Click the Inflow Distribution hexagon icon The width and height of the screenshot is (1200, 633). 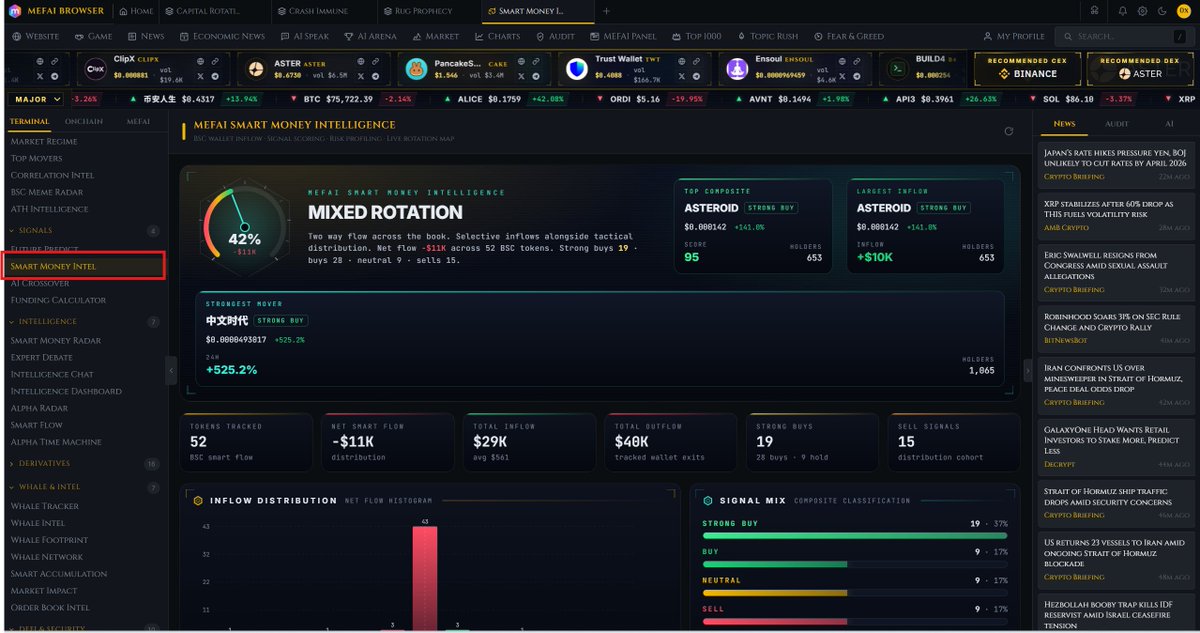pos(198,501)
